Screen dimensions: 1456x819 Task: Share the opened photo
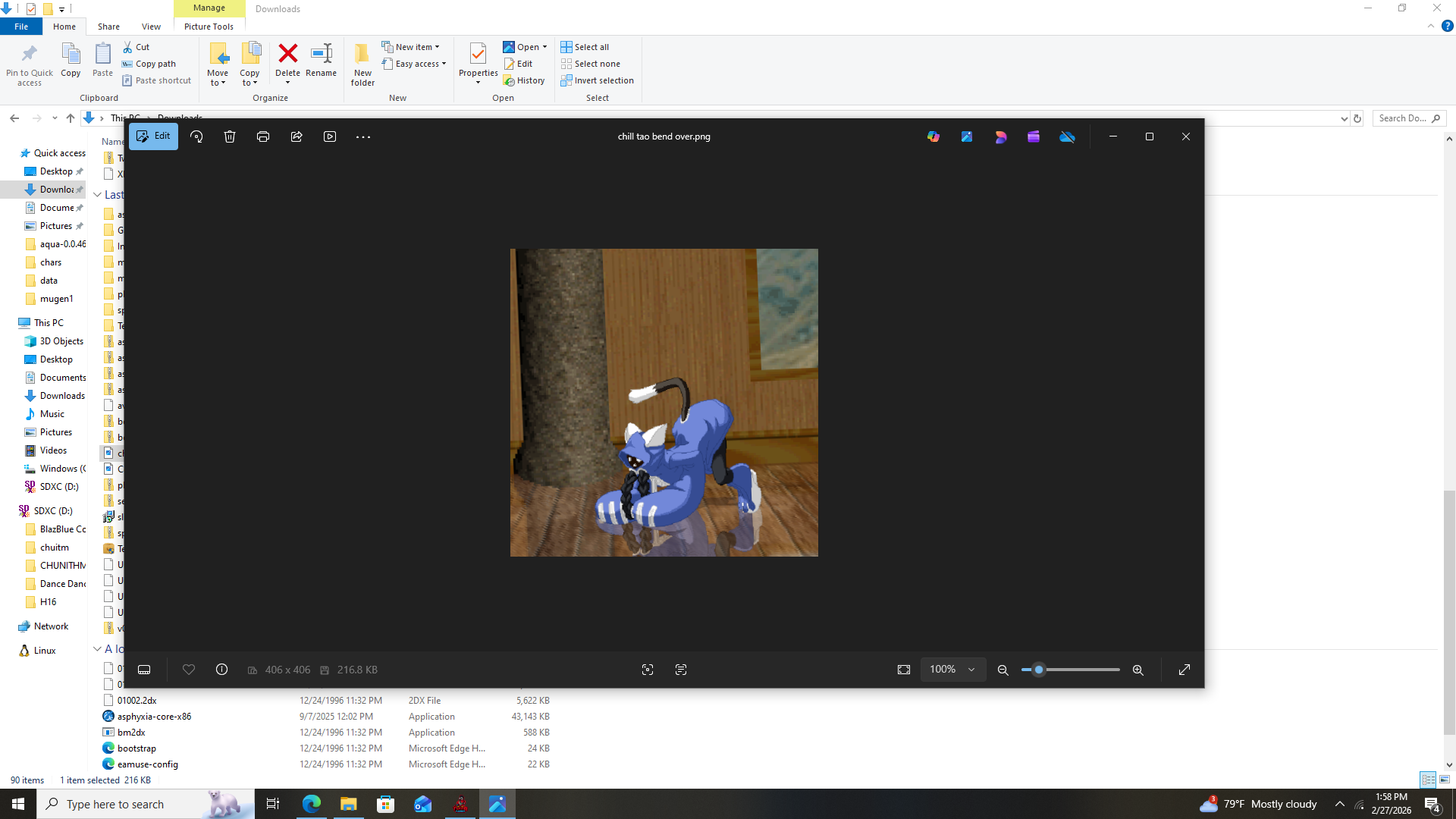point(297,136)
